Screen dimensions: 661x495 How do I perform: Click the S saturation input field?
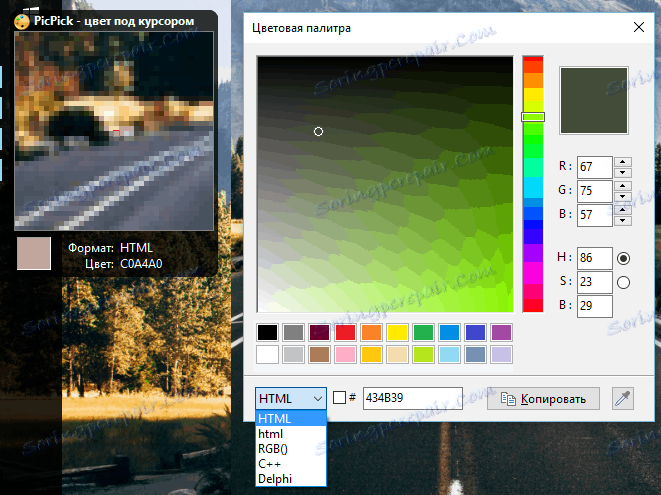pyautogui.click(x=594, y=282)
